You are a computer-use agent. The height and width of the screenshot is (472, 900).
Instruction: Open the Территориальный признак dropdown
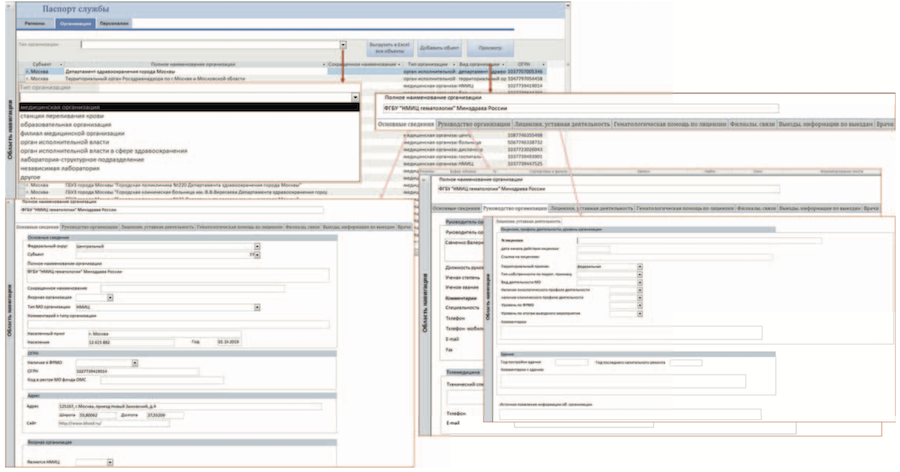click(639, 267)
